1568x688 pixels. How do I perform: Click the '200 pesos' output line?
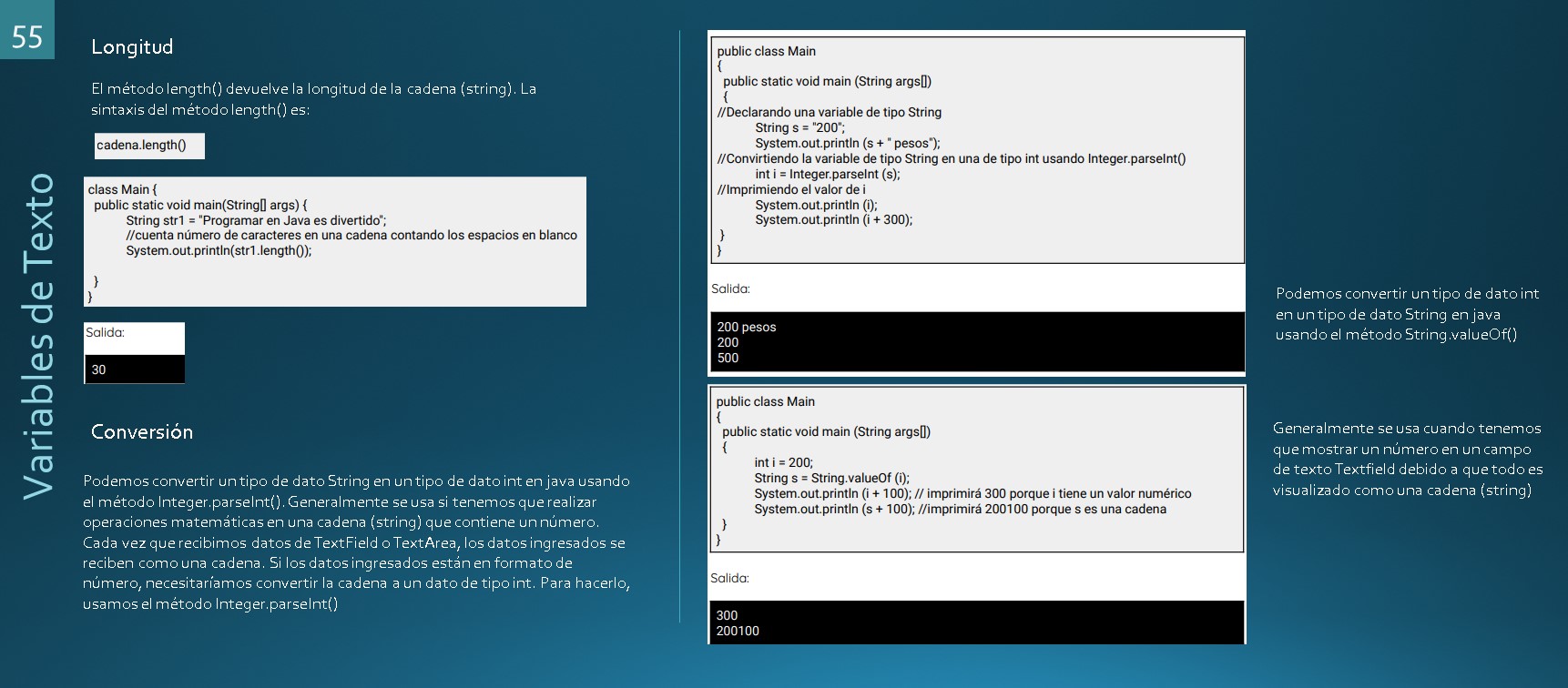coord(747,327)
